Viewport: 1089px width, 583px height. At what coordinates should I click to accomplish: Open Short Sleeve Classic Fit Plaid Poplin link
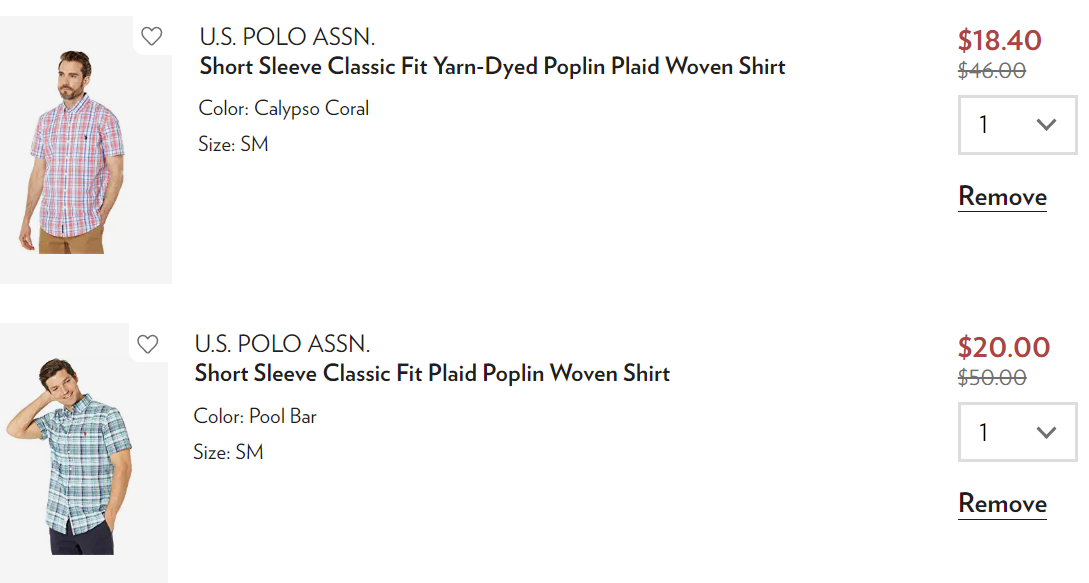(x=432, y=374)
